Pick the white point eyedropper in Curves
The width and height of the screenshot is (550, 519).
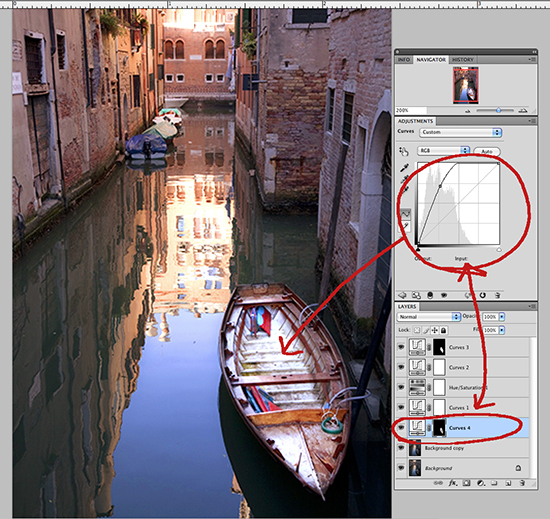click(x=404, y=190)
